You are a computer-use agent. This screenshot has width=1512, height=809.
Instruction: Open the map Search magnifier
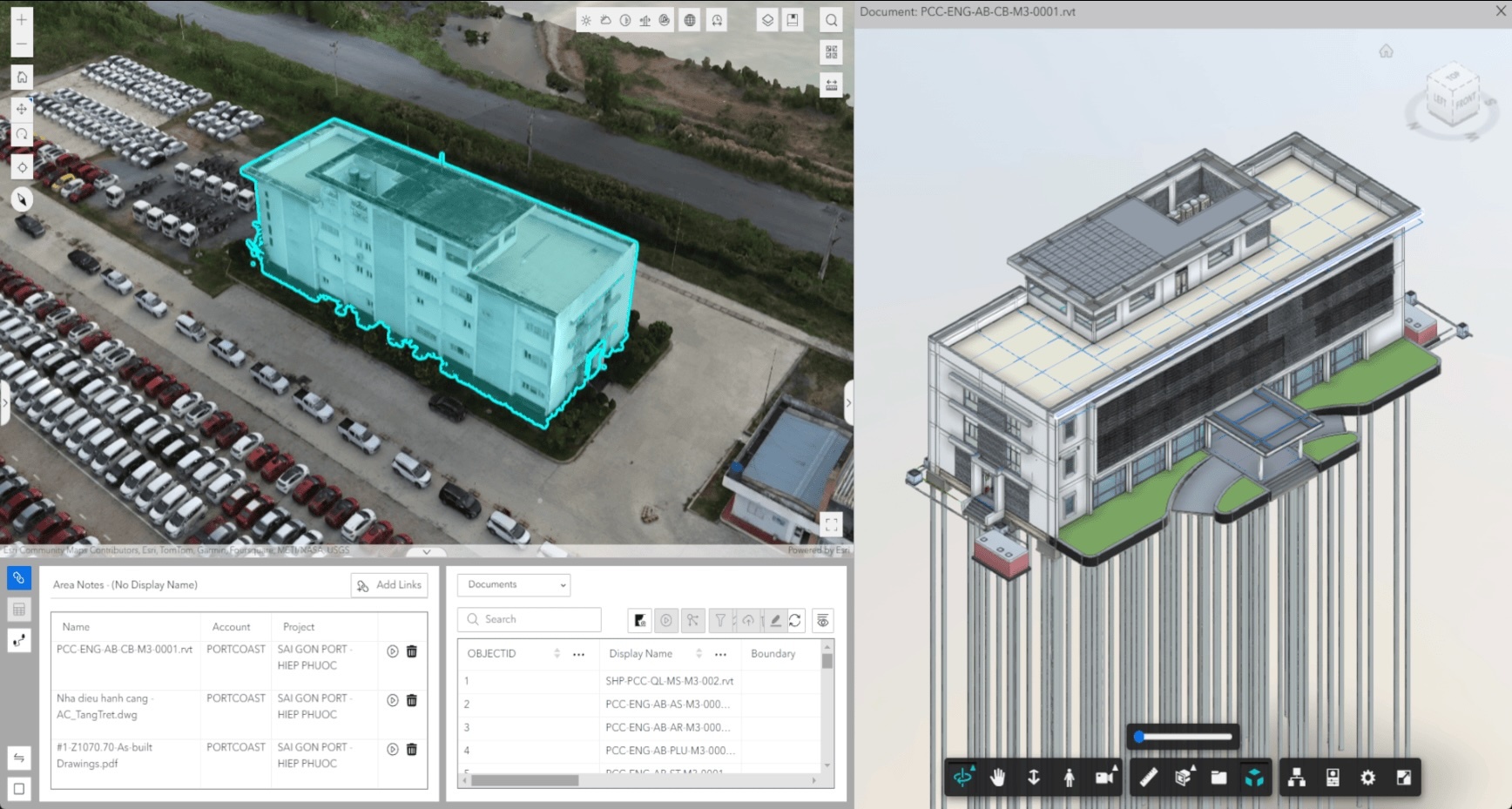832,20
